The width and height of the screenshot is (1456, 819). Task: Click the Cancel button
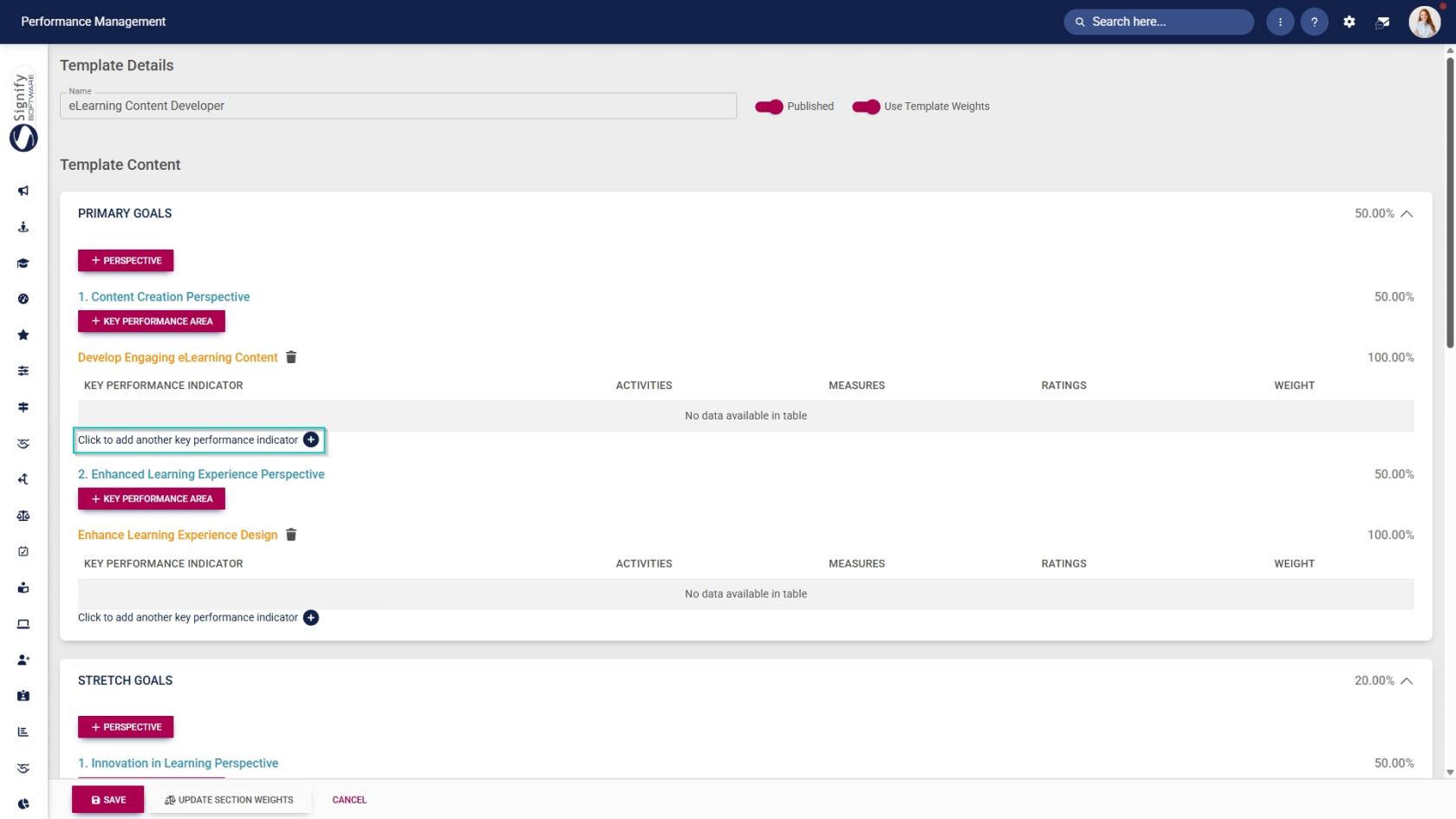coord(349,800)
